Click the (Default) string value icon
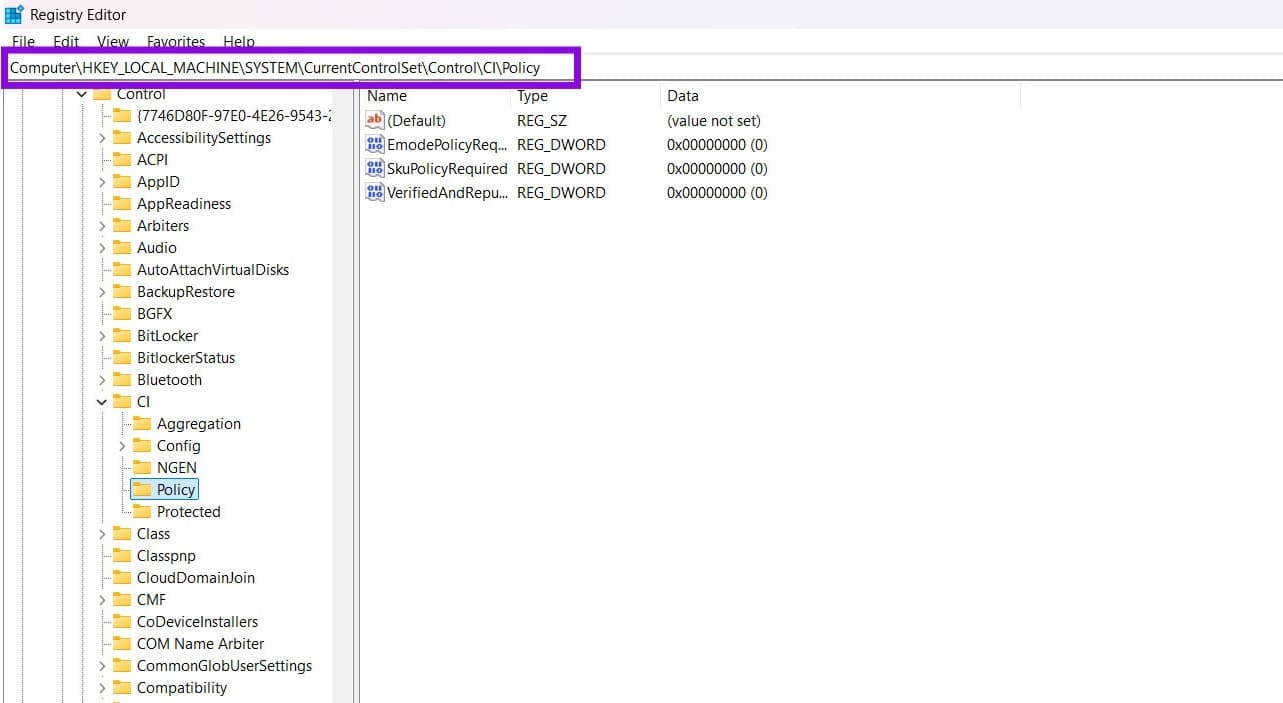The width and height of the screenshot is (1283, 703). pos(375,120)
